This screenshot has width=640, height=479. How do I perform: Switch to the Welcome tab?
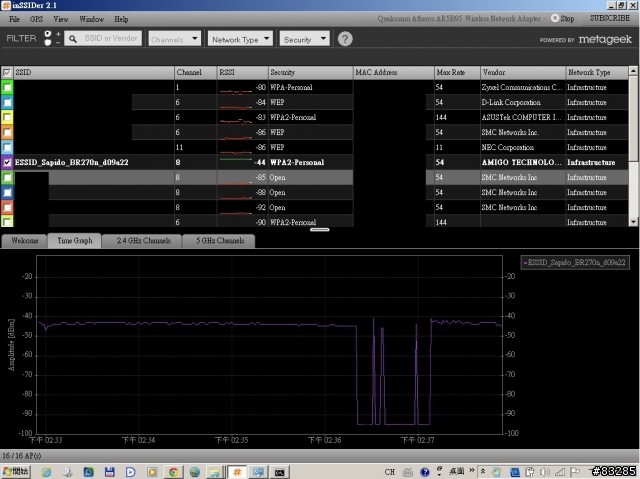[x=24, y=241]
